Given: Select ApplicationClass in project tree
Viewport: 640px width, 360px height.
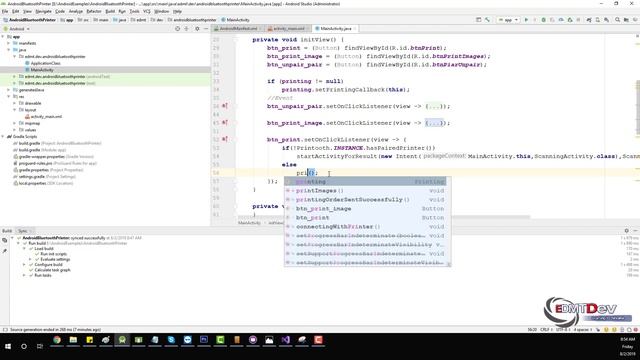Looking at the screenshot, I should (46, 63).
